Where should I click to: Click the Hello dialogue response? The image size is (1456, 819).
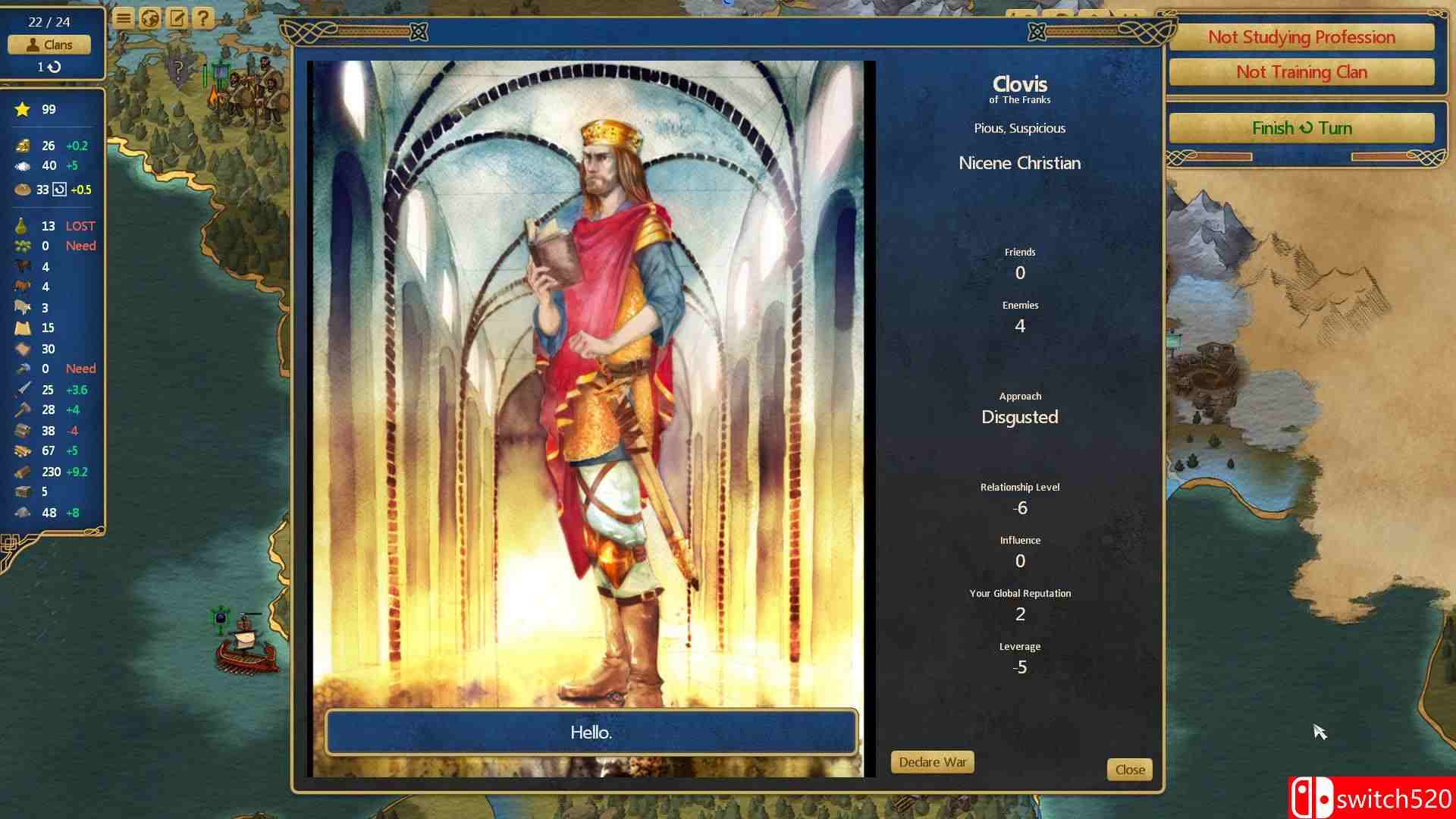click(x=591, y=733)
